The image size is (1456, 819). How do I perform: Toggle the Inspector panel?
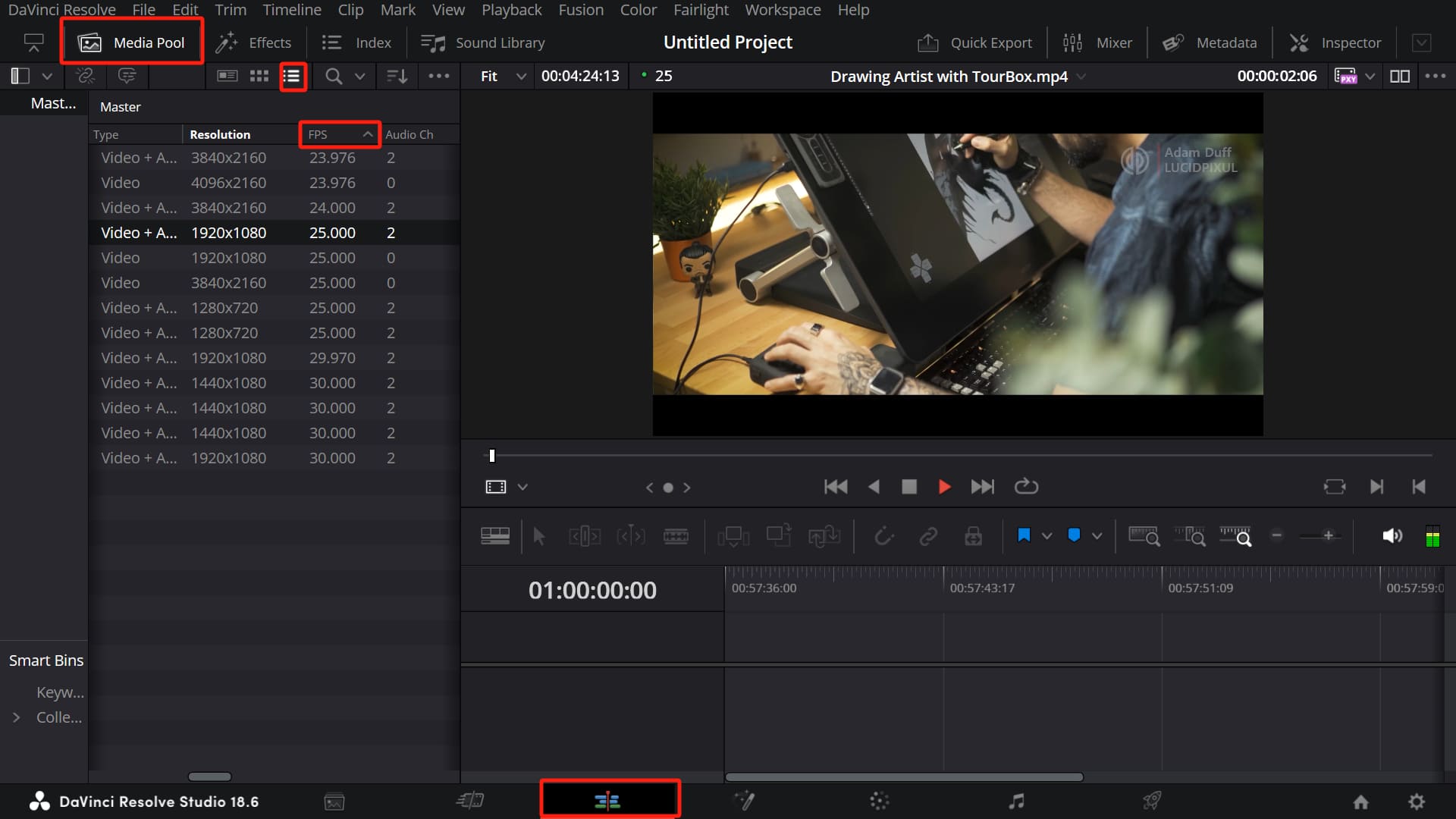pyautogui.click(x=1335, y=42)
